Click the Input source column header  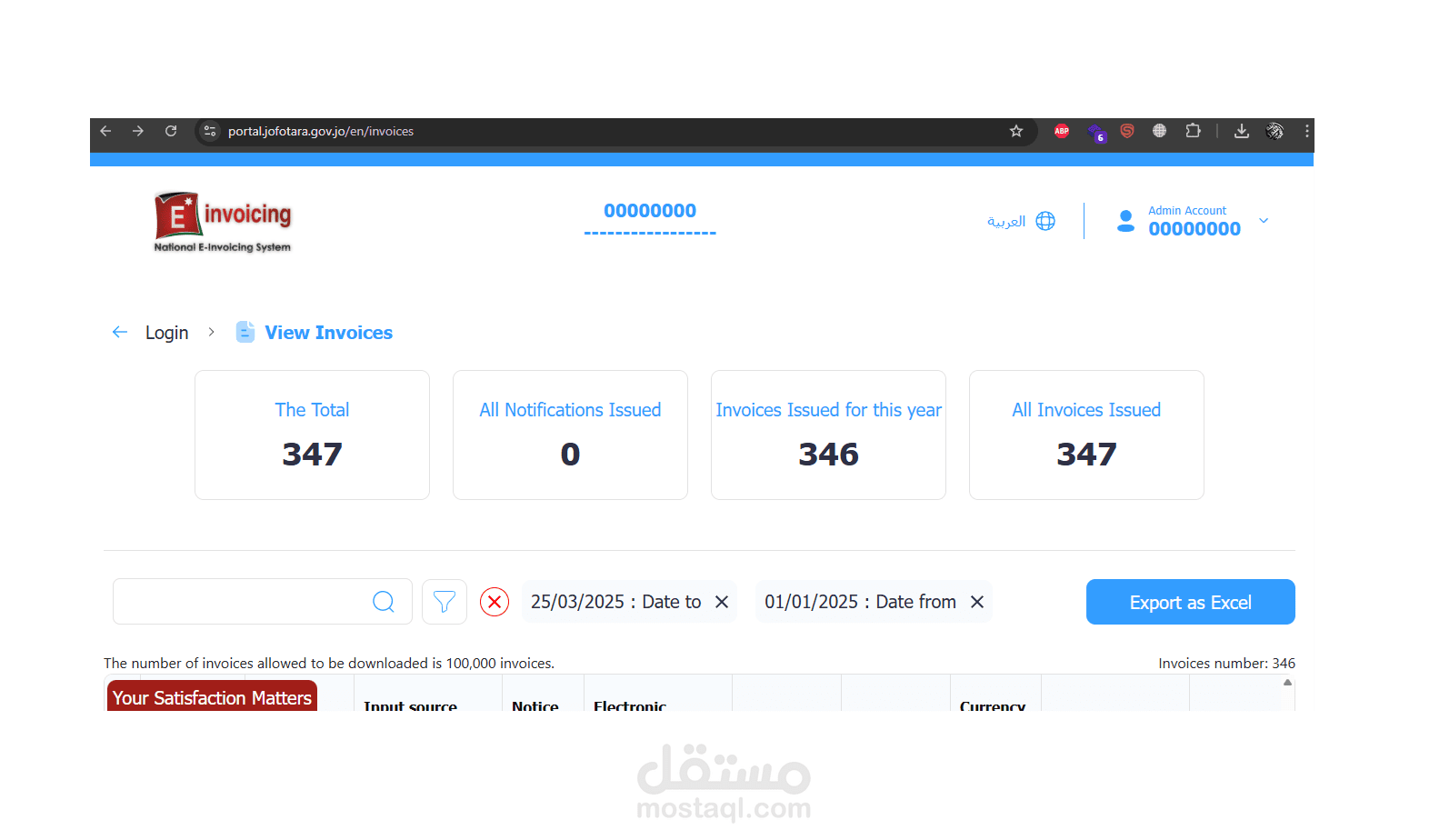point(411,705)
